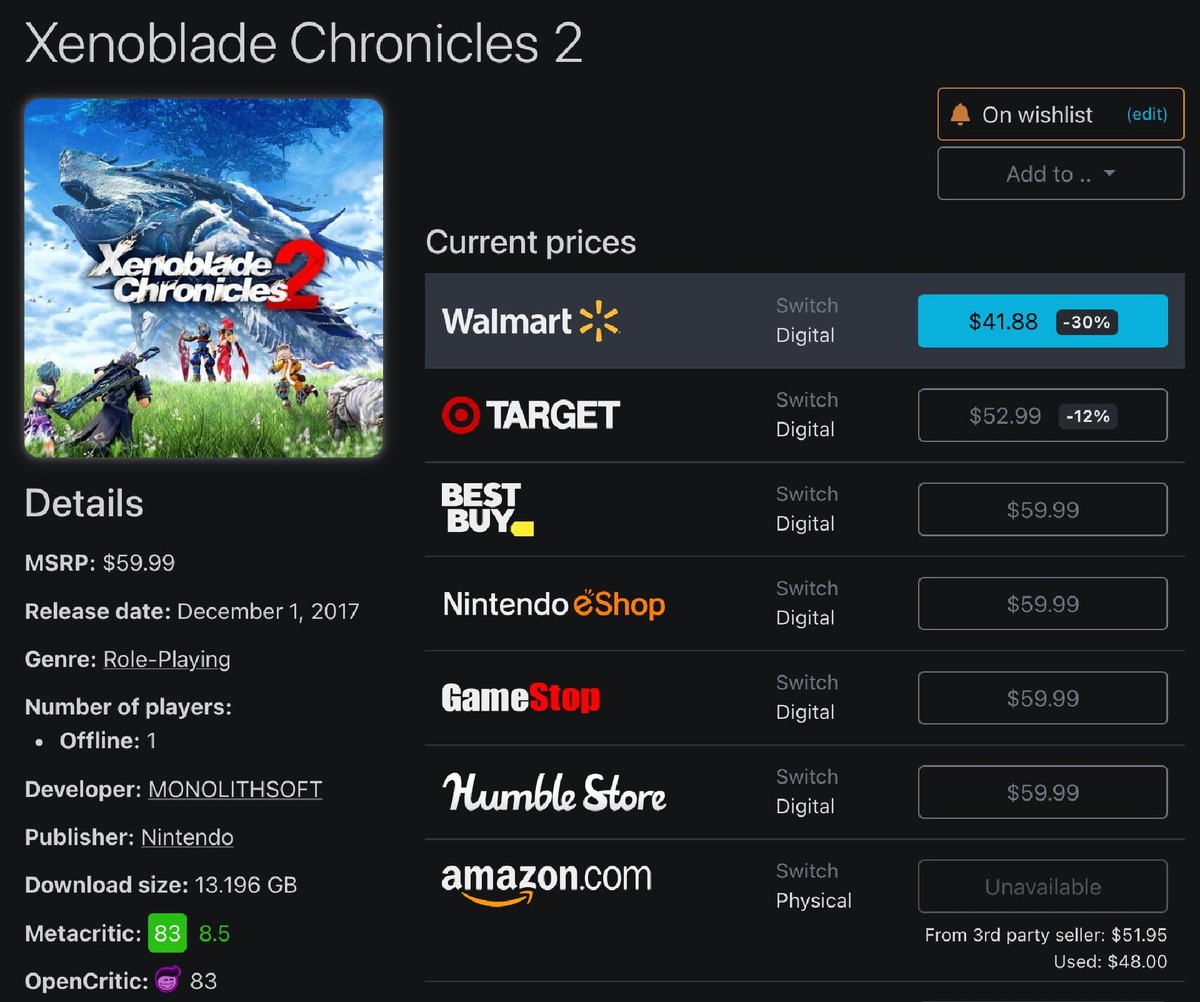Open the Role-Playing genre link
Viewport: 1200px width, 1002px height.
[167, 660]
